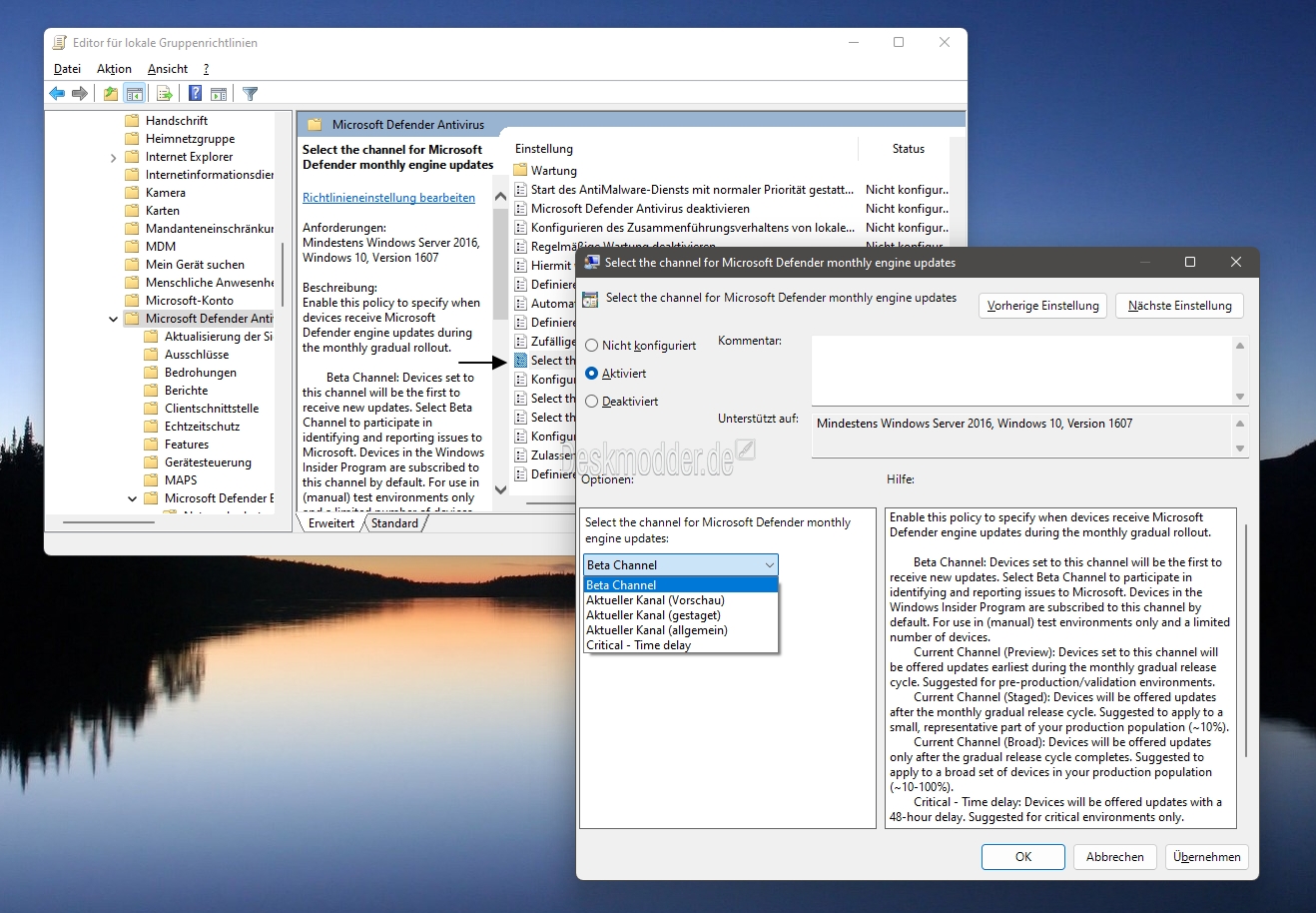Select the Deaktiviert radio button

pyautogui.click(x=592, y=402)
